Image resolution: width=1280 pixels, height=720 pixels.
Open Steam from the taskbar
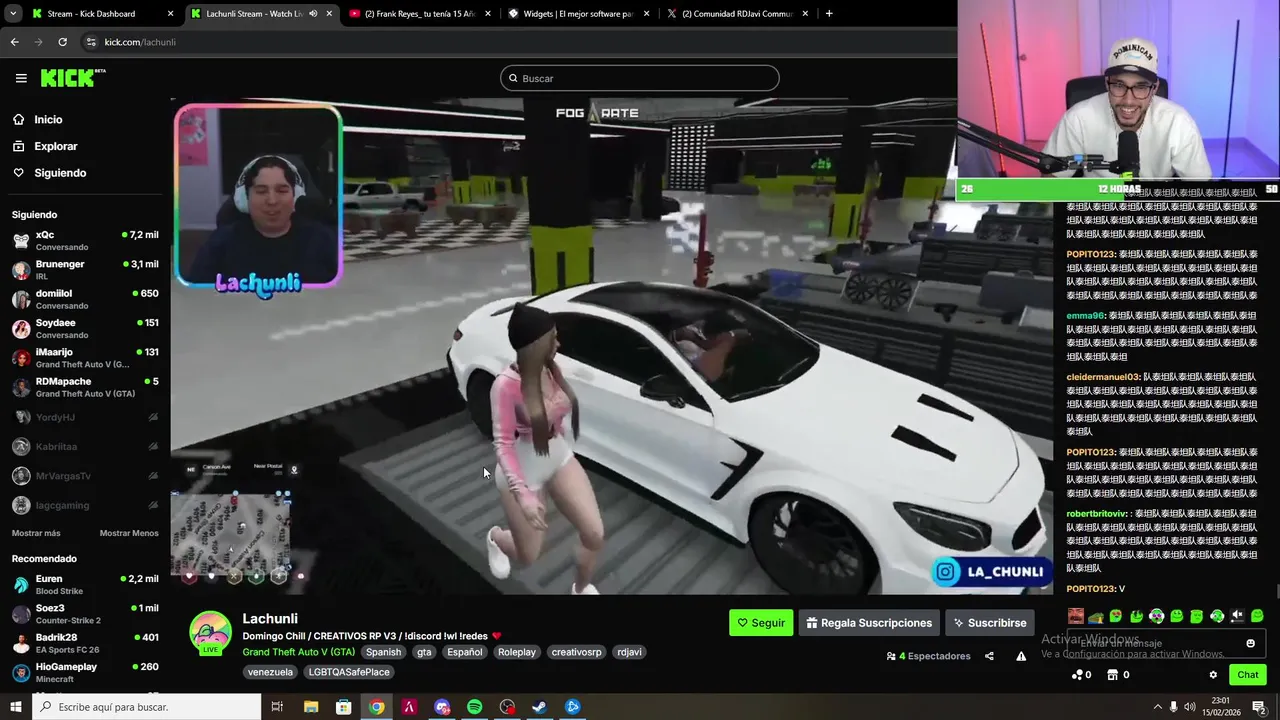539,707
